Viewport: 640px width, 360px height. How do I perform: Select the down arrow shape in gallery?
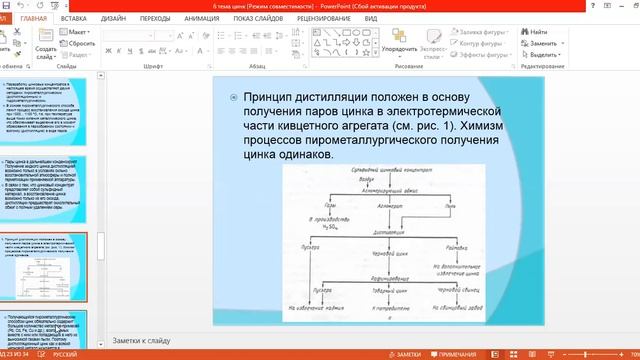click(356, 42)
